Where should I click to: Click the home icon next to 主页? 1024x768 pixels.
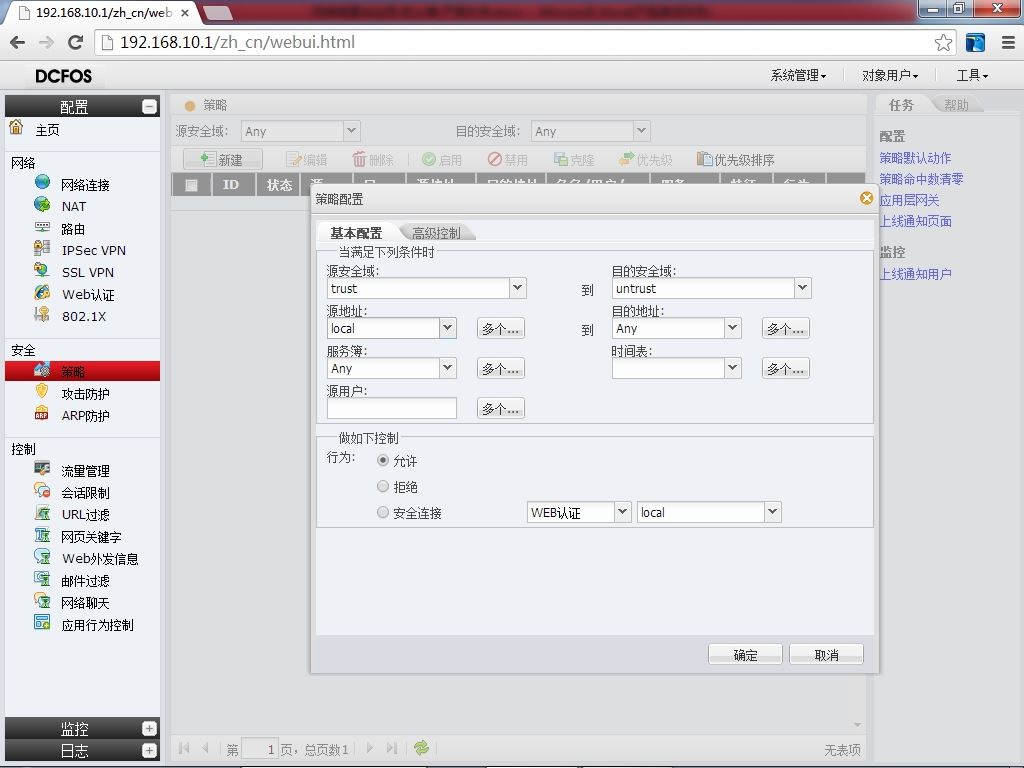coord(16,127)
